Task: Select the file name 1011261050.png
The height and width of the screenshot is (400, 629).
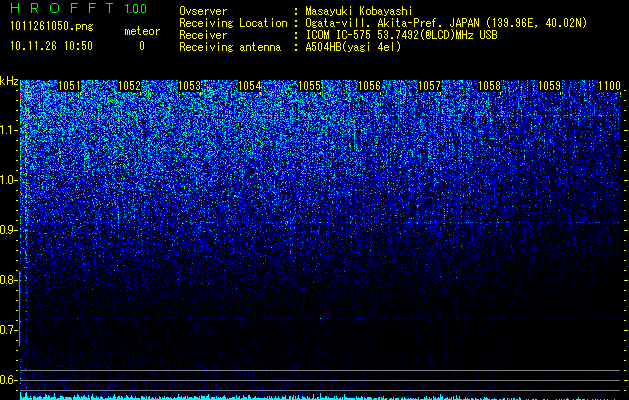Action: [52, 27]
